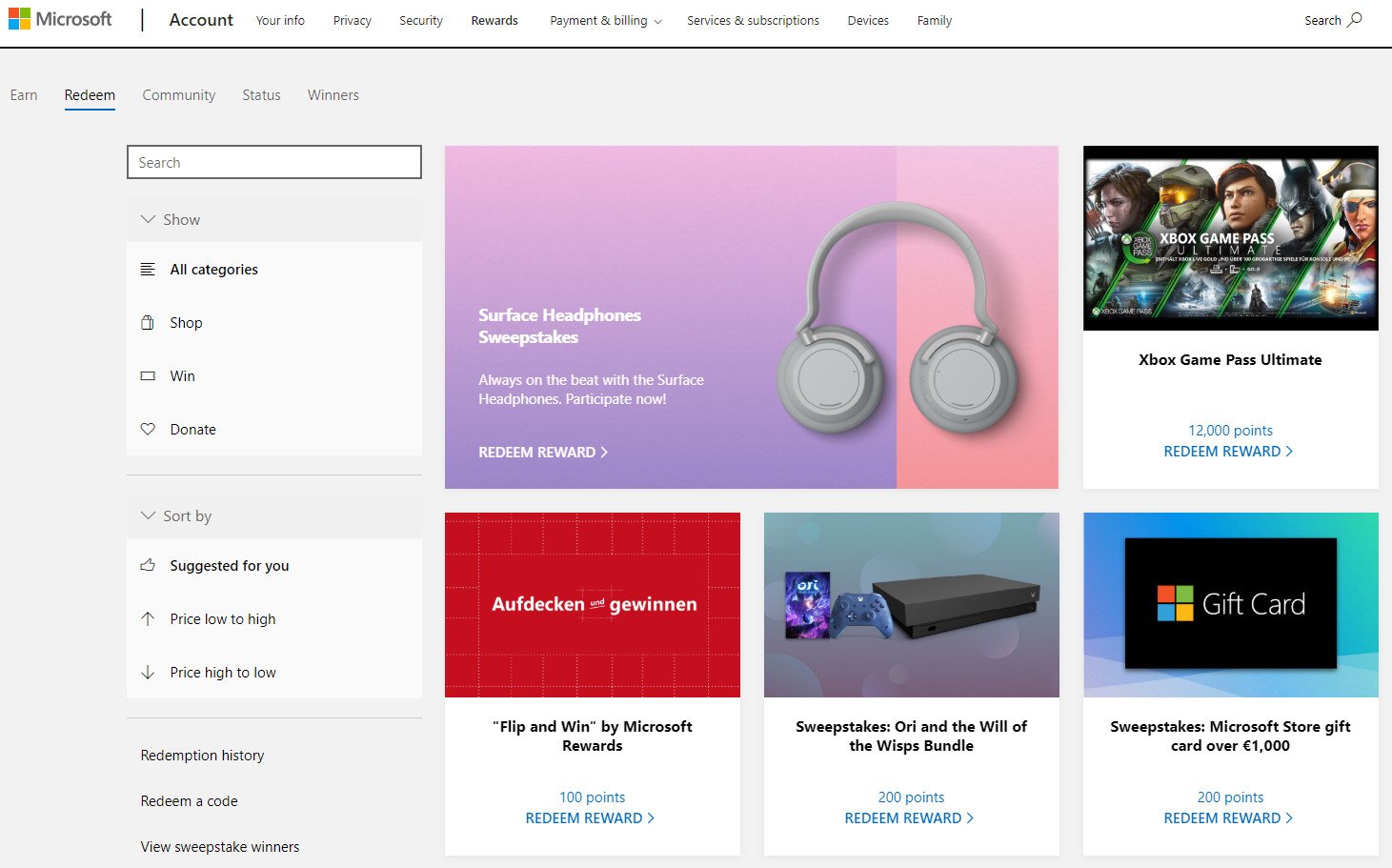1392x868 pixels.
Task: Select the Suggested for you icon
Action: pyautogui.click(x=149, y=565)
